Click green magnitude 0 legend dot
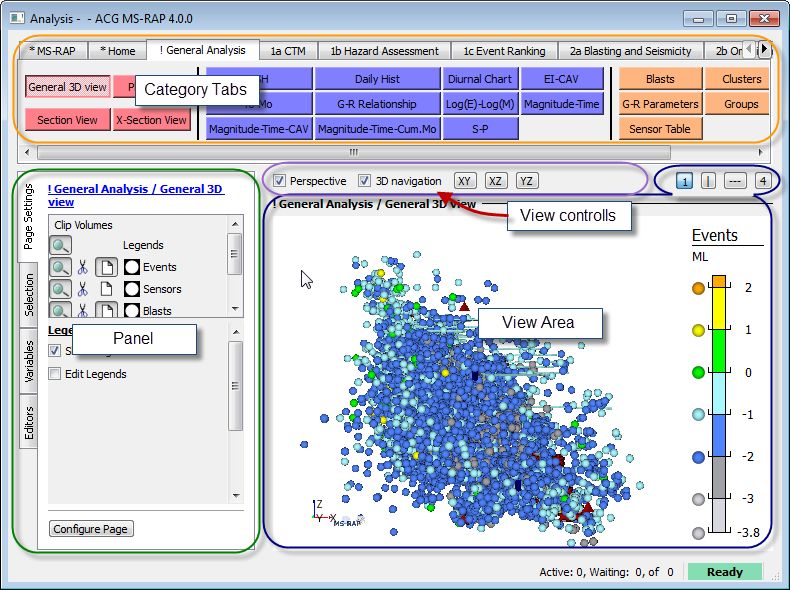Image resolution: width=790 pixels, height=590 pixels. pyautogui.click(x=698, y=372)
